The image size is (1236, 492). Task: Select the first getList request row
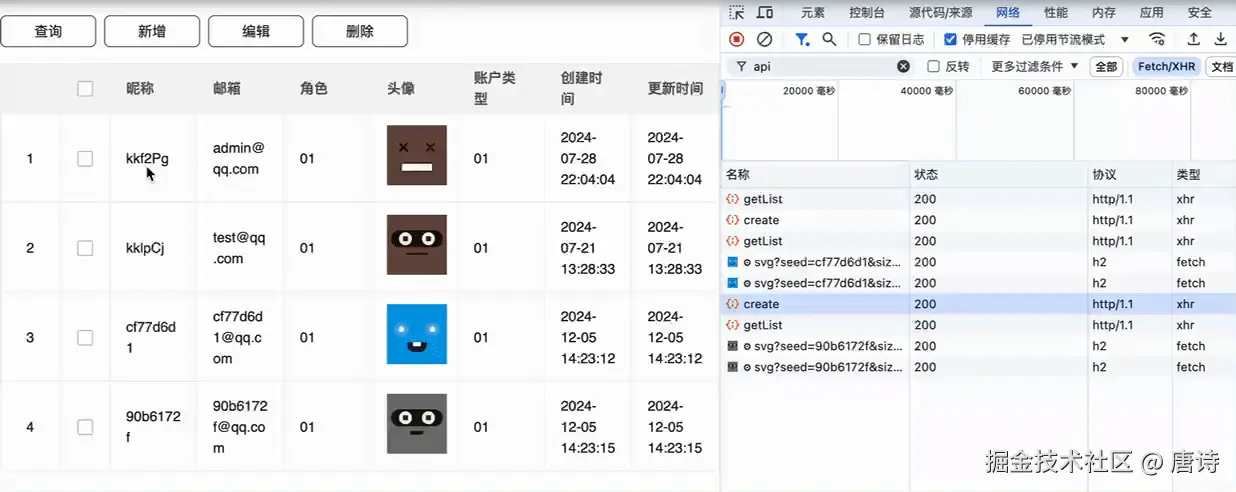pos(978,199)
